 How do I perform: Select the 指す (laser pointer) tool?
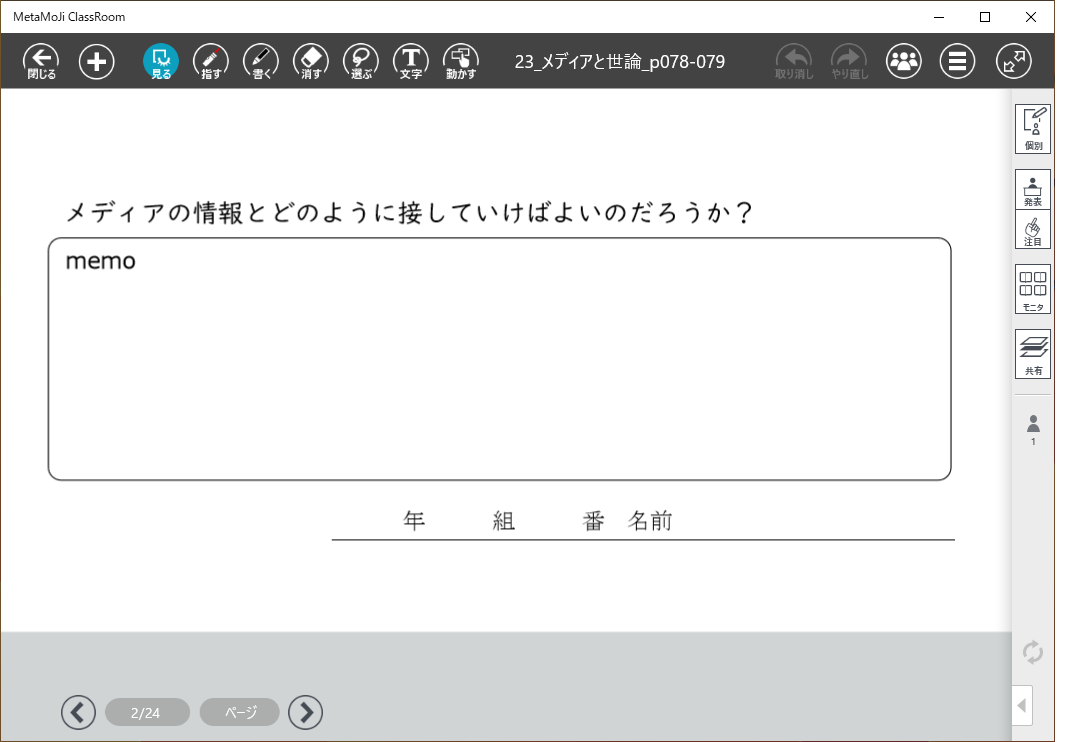[x=211, y=62]
